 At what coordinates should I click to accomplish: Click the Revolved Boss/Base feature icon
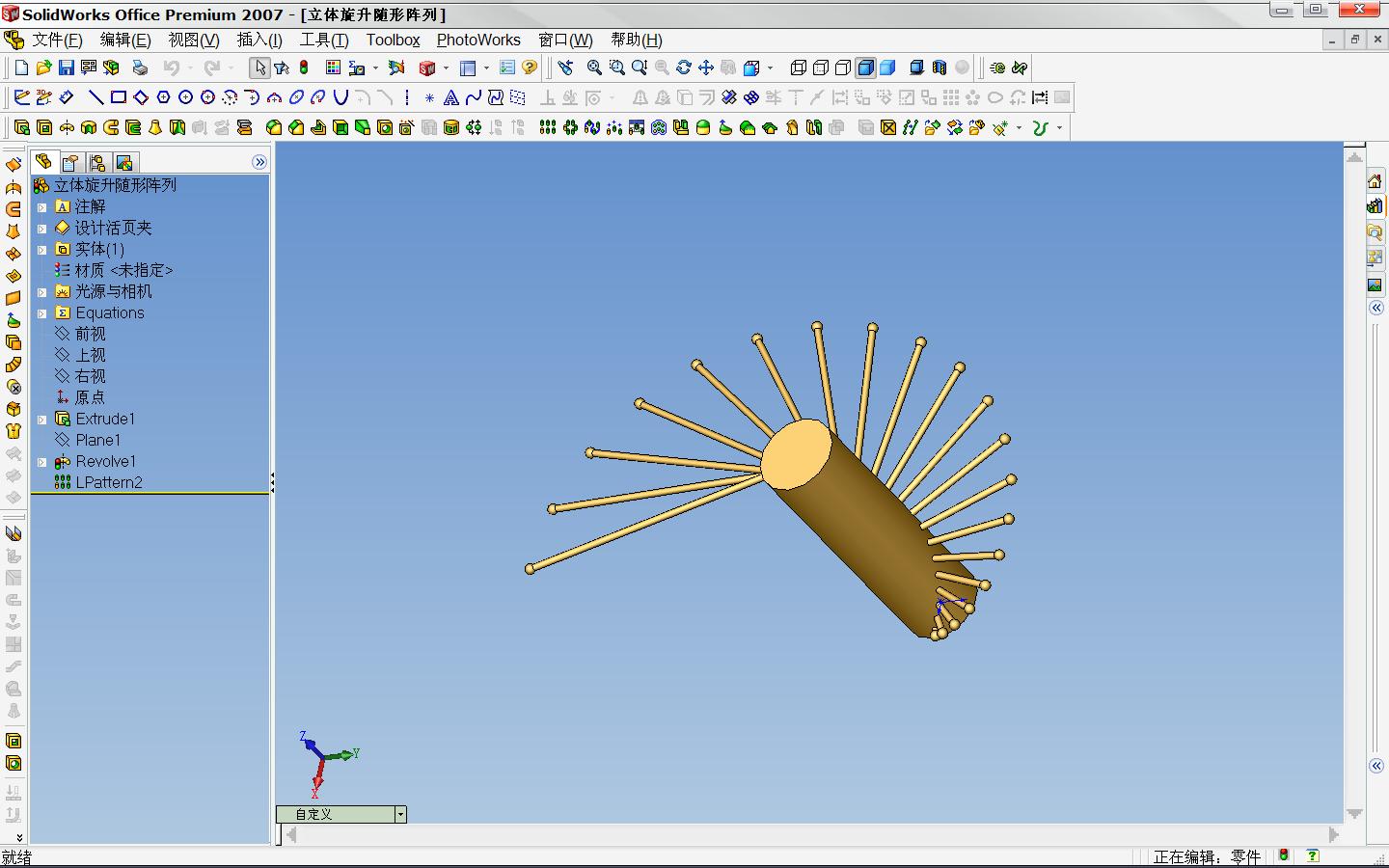coord(67,127)
